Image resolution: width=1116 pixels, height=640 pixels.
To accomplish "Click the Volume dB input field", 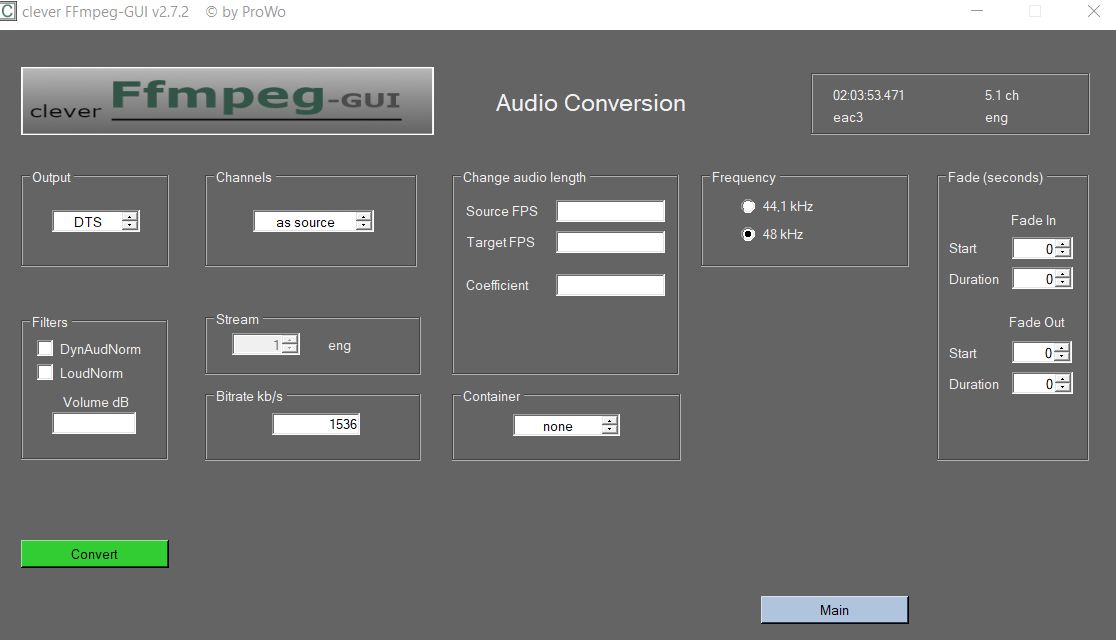I will click(x=94, y=424).
